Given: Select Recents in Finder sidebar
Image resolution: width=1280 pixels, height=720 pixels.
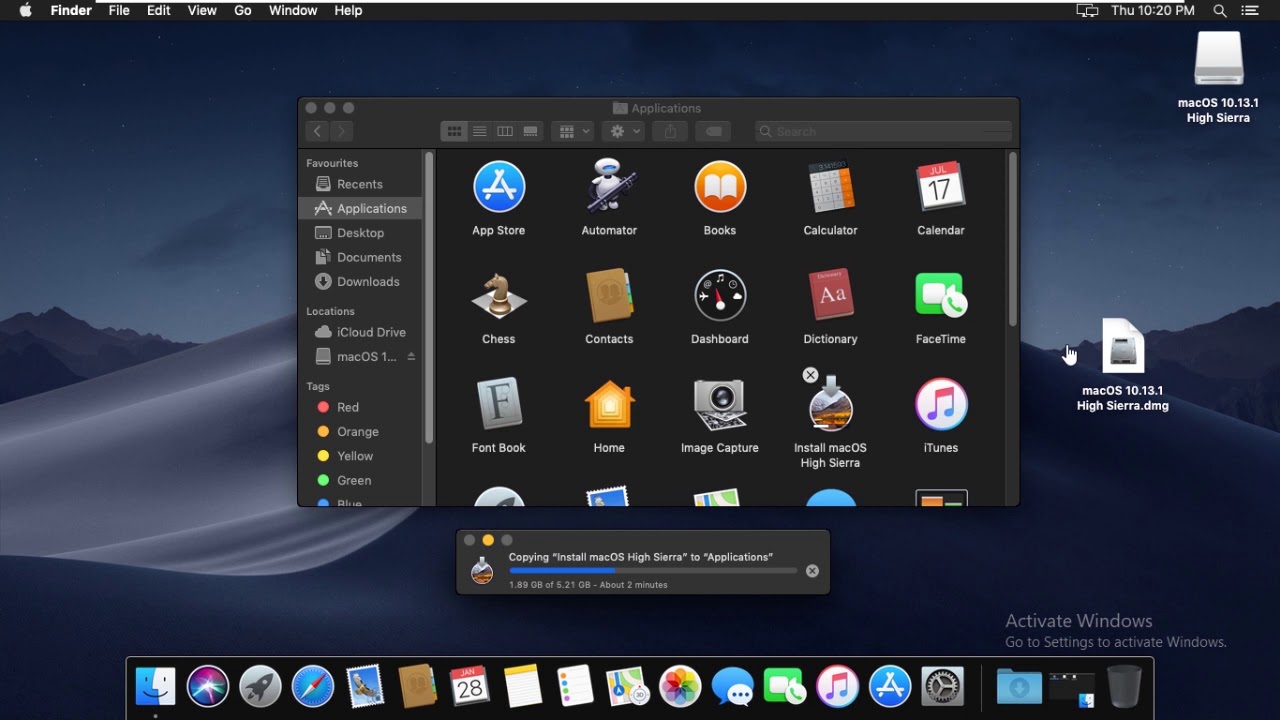Looking at the screenshot, I should (x=360, y=184).
